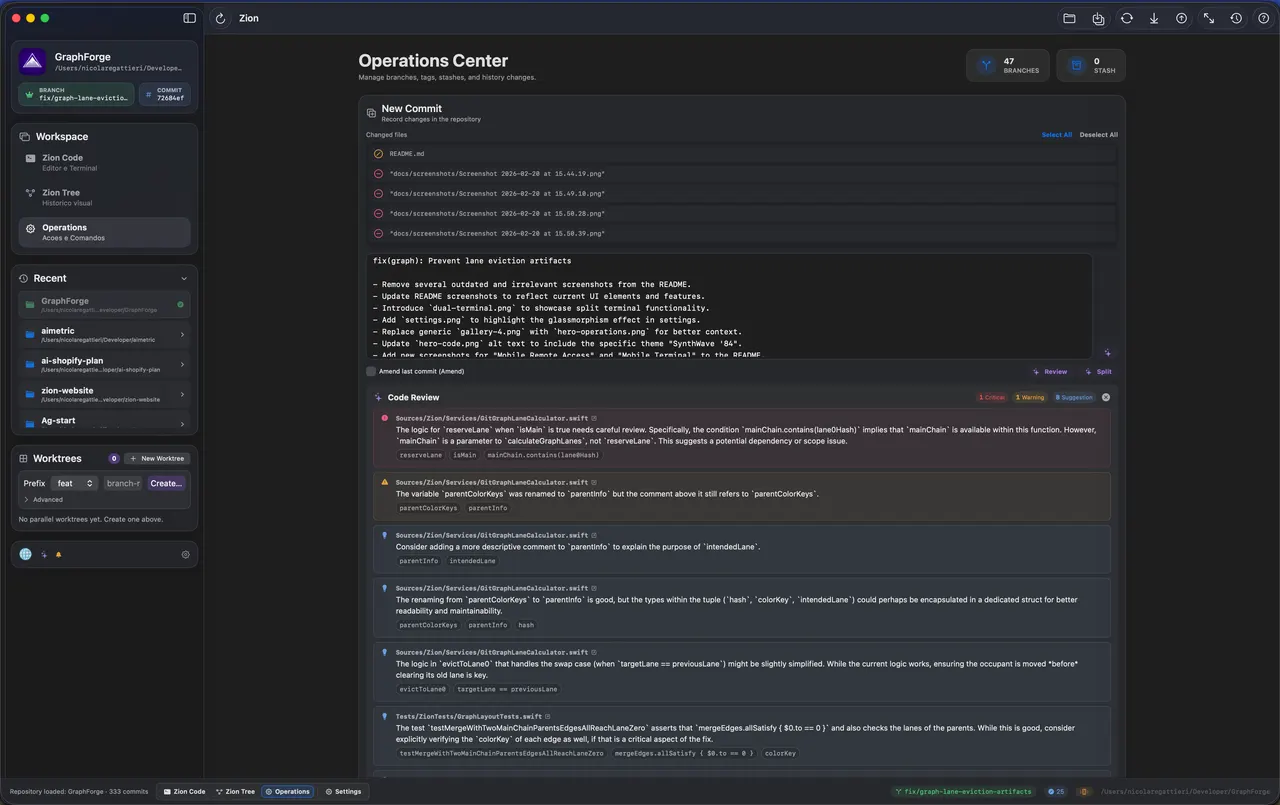Click the evictToLane0 tag chip
This screenshot has width=1280, height=805.
(423, 689)
